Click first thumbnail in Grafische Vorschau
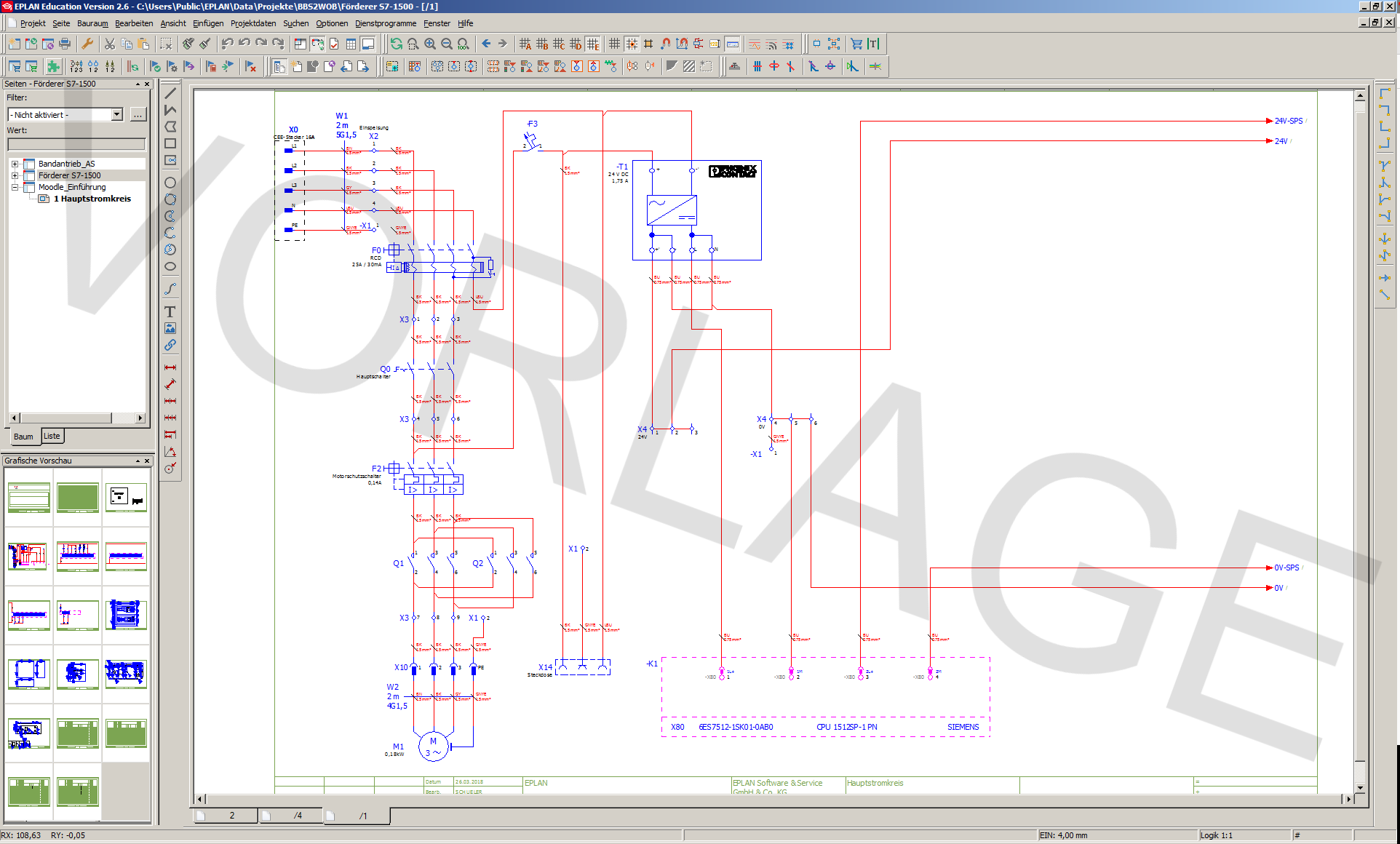The height and width of the screenshot is (844, 1400). pos(29,498)
